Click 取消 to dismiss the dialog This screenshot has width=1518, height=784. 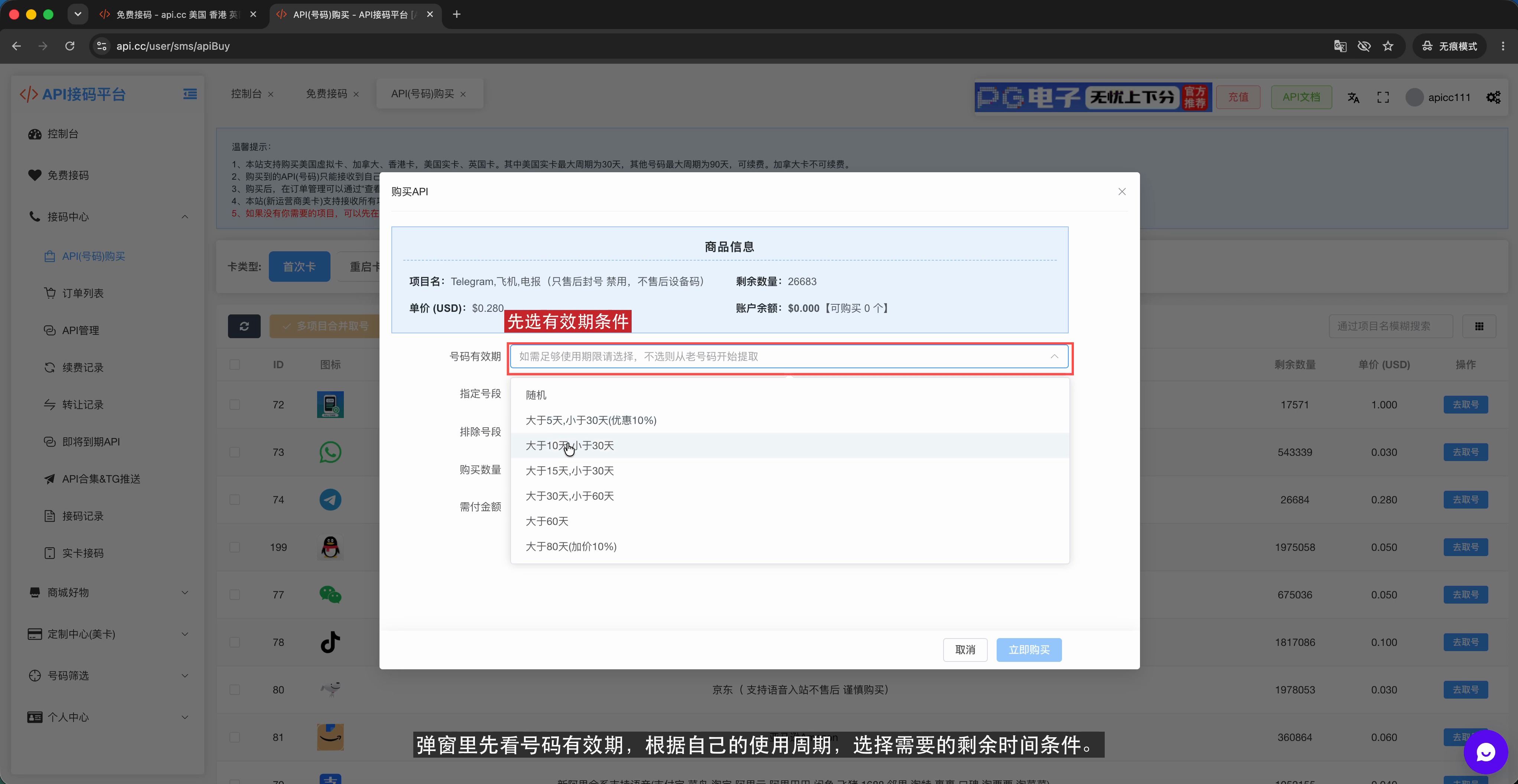pos(965,650)
